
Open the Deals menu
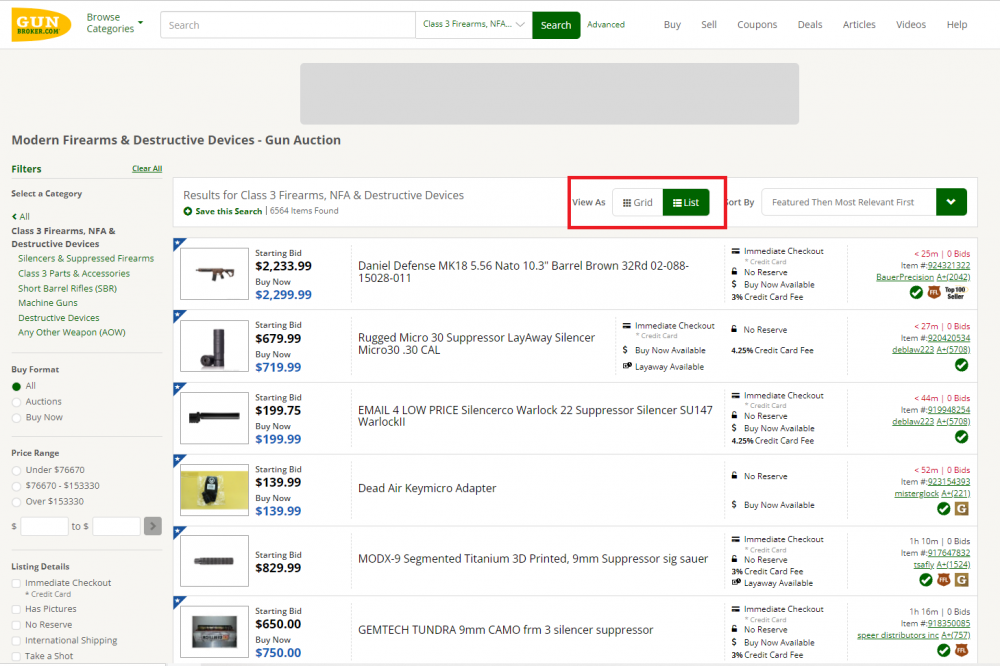point(810,25)
